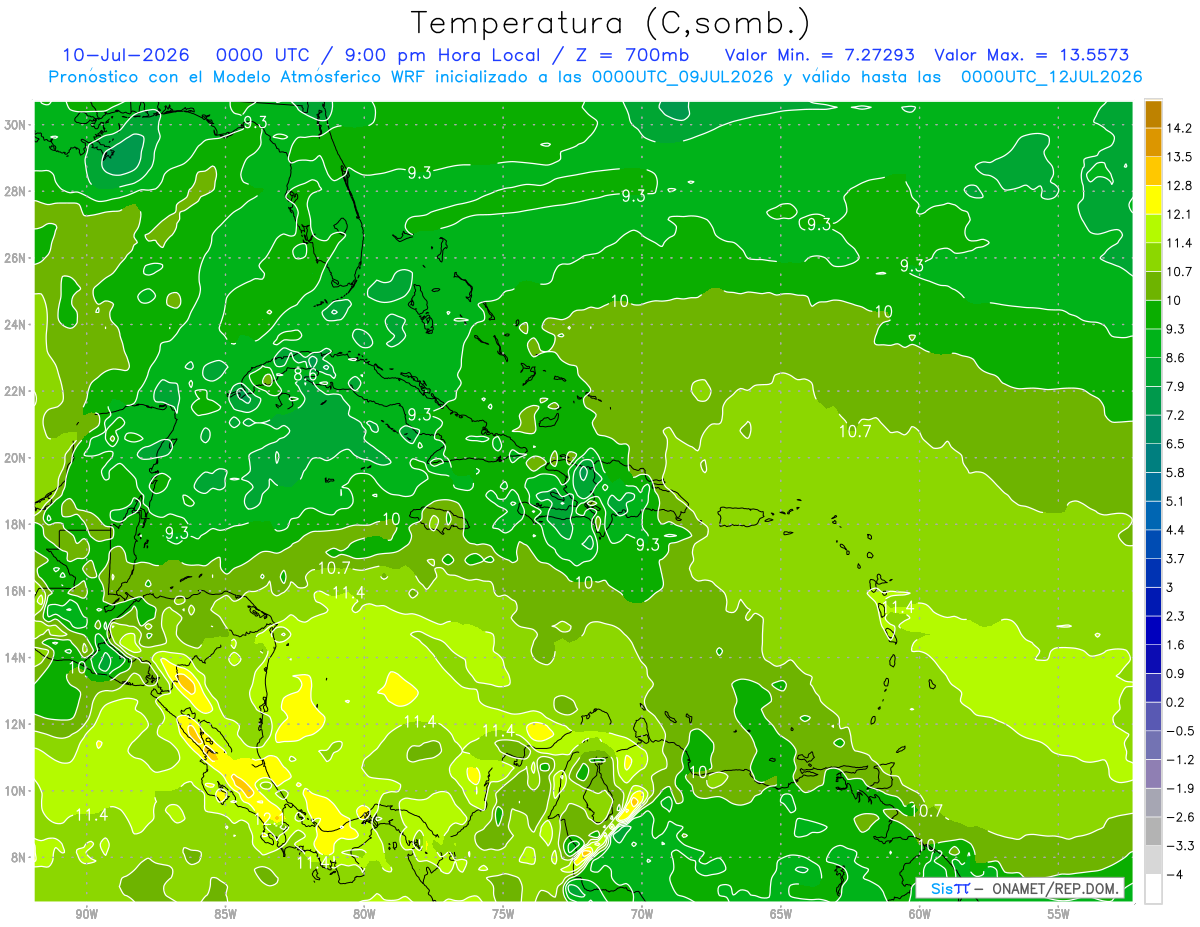1200x927 pixels.
Task: Pick the gray swatch between -2.6 and -3.3
Action: click(x=1153, y=832)
